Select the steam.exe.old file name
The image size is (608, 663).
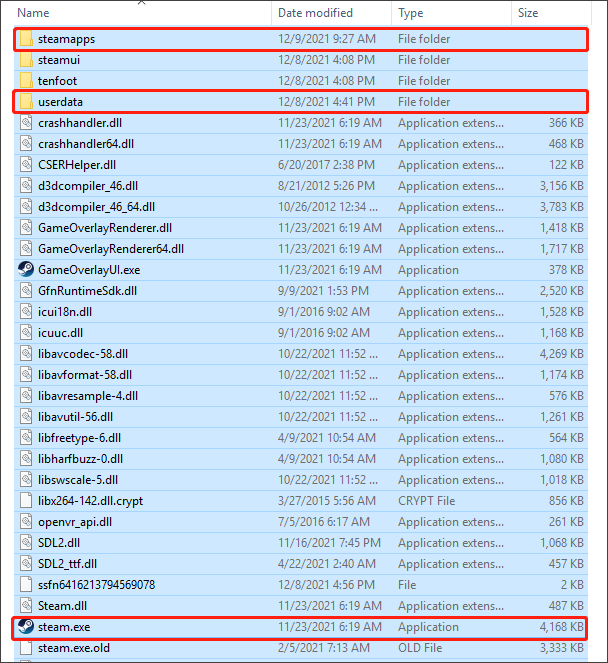pyautogui.click(x=74, y=647)
